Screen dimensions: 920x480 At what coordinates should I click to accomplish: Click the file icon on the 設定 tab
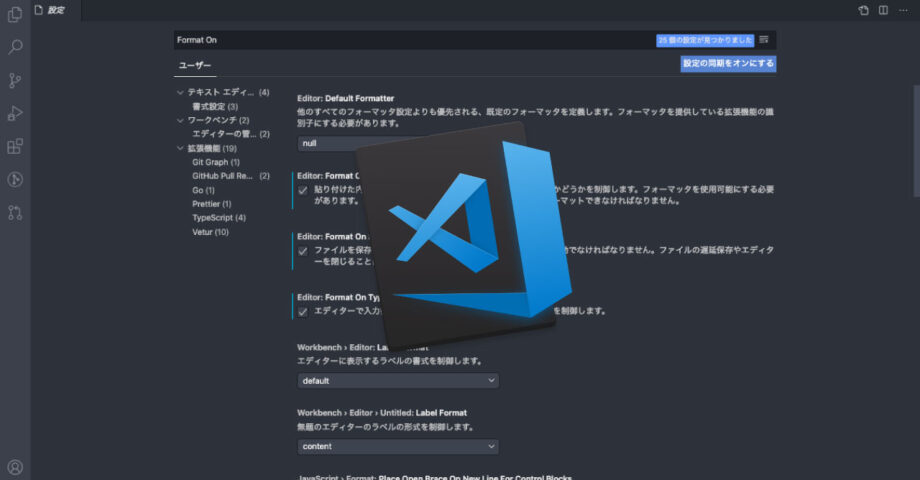pyautogui.click(x=39, y=10)
